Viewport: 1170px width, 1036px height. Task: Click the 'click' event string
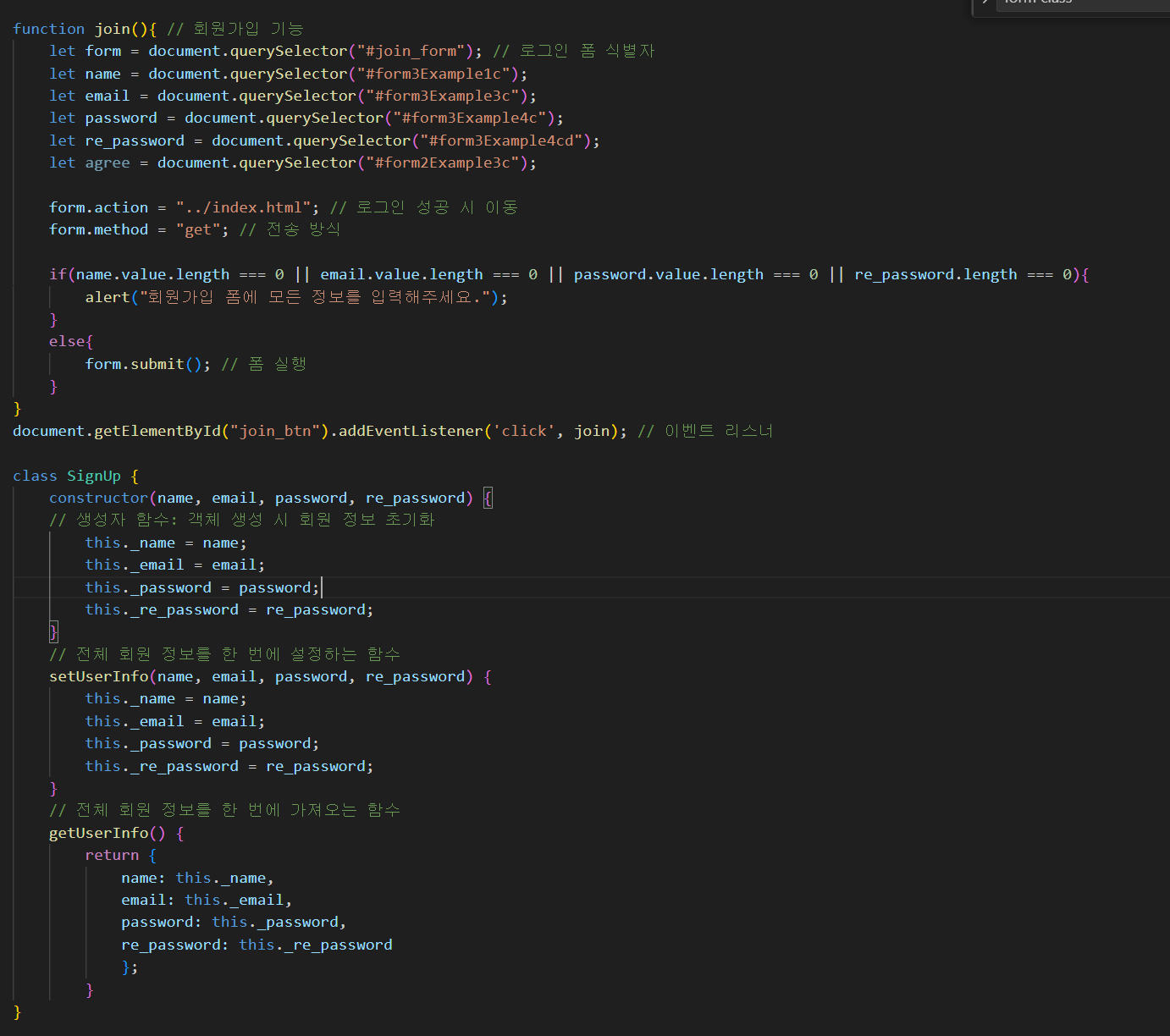point(524,431)
